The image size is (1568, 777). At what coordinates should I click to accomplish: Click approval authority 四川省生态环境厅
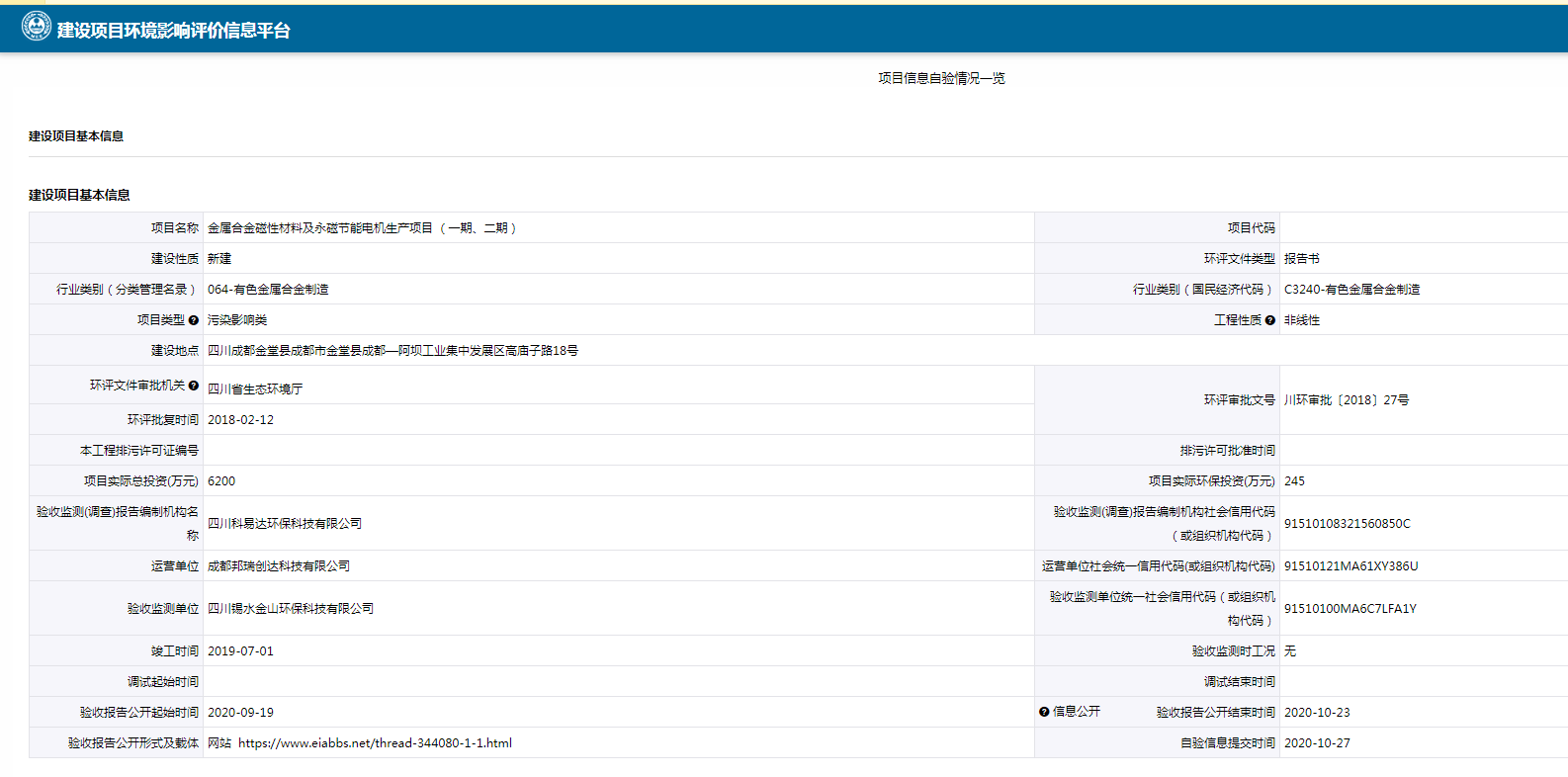pos(255,389)
